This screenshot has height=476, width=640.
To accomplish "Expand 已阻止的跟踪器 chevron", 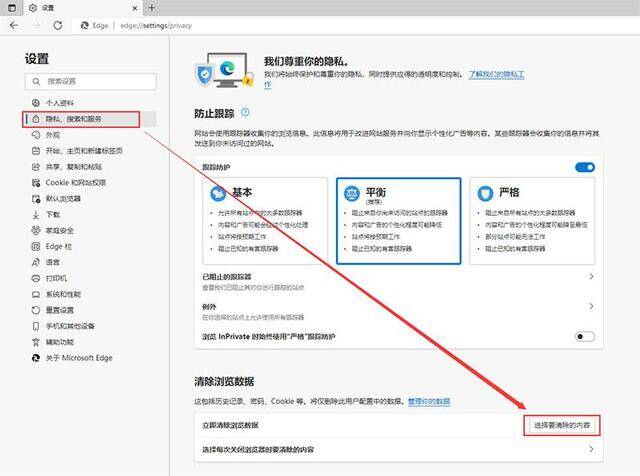I will point(591,276).
